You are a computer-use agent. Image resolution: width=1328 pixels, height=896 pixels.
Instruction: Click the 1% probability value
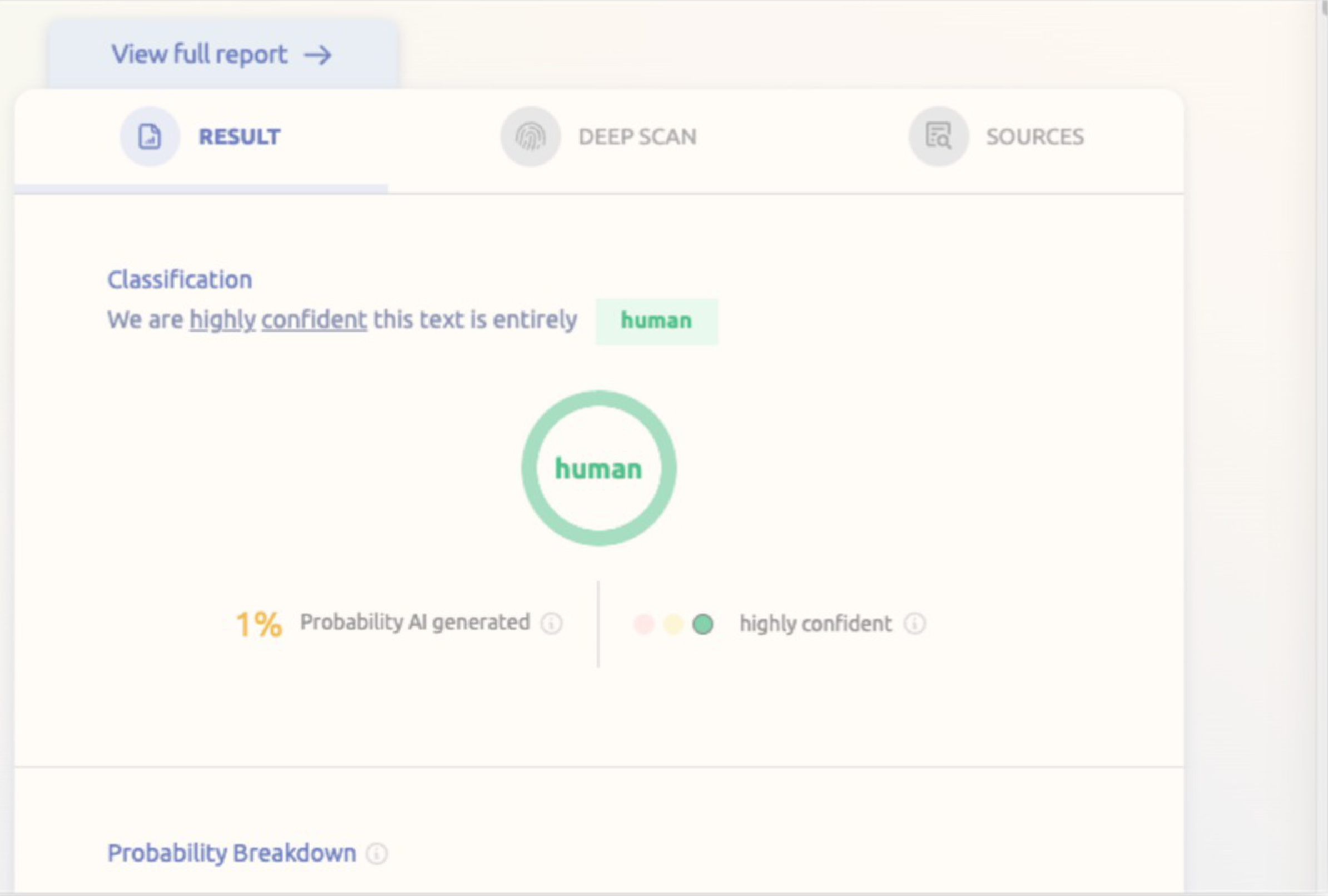tap(259, 624)
